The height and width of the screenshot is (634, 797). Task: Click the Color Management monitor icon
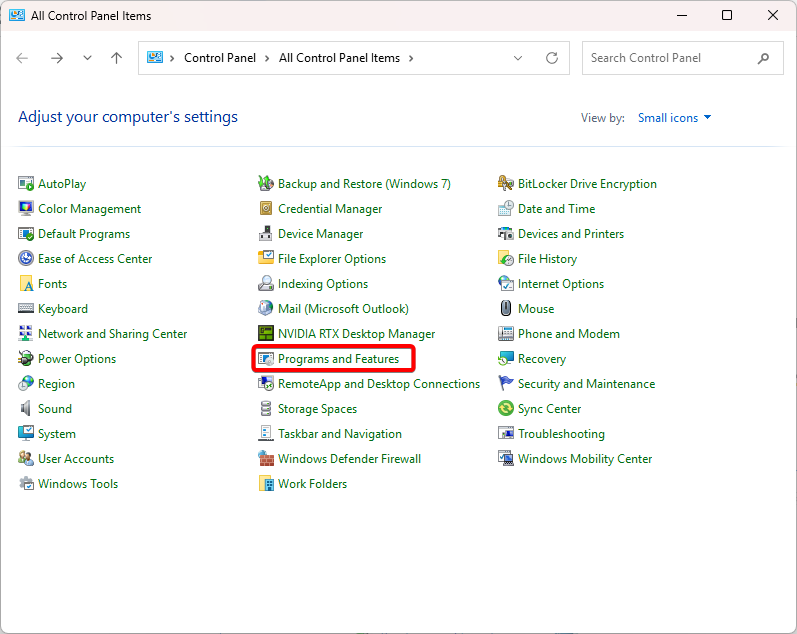point(26,208)
